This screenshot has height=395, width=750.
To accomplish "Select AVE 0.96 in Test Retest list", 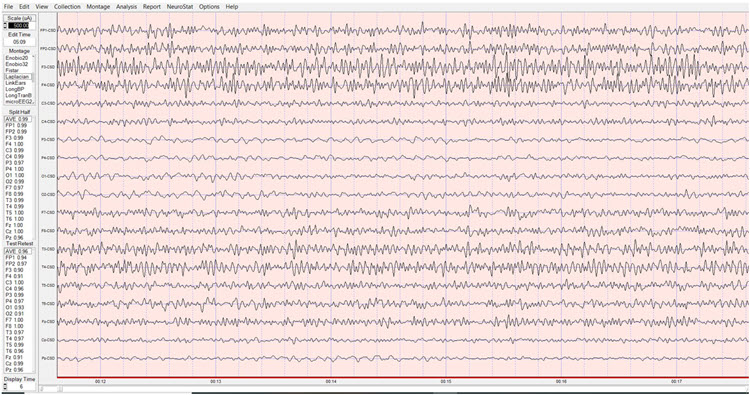I will coord(17,251).
